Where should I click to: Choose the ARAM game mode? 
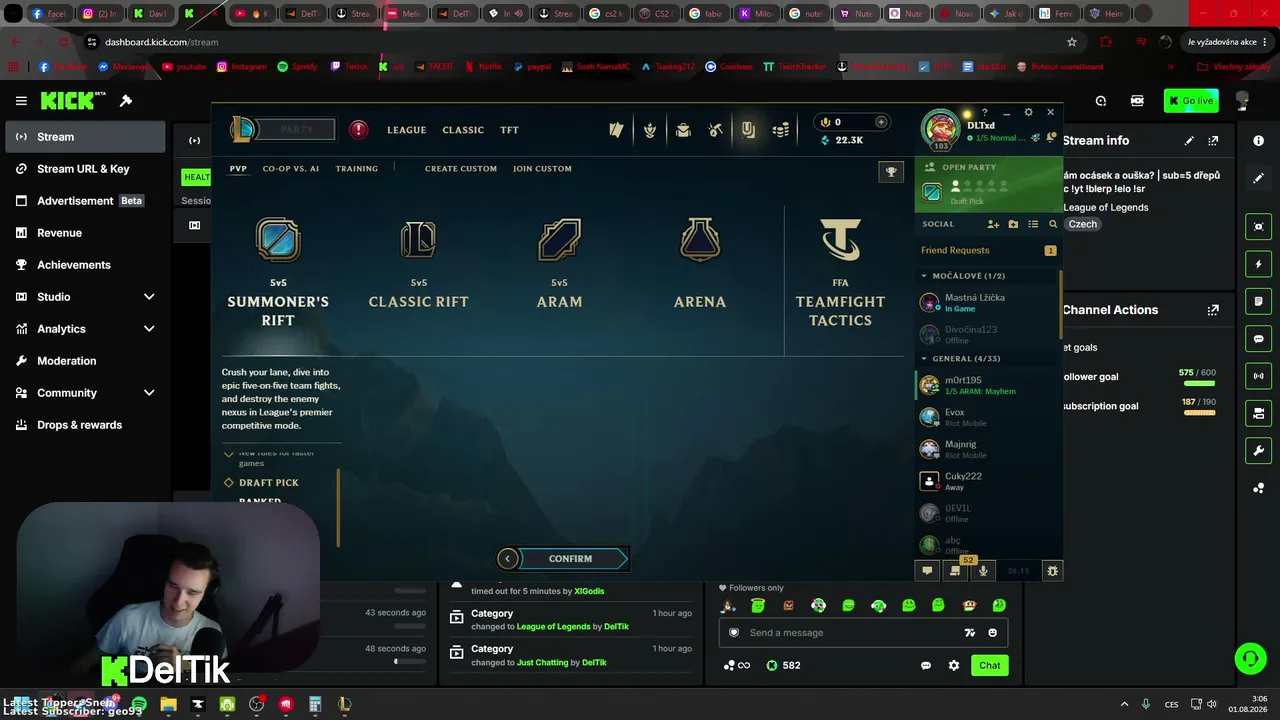(559, 264)
